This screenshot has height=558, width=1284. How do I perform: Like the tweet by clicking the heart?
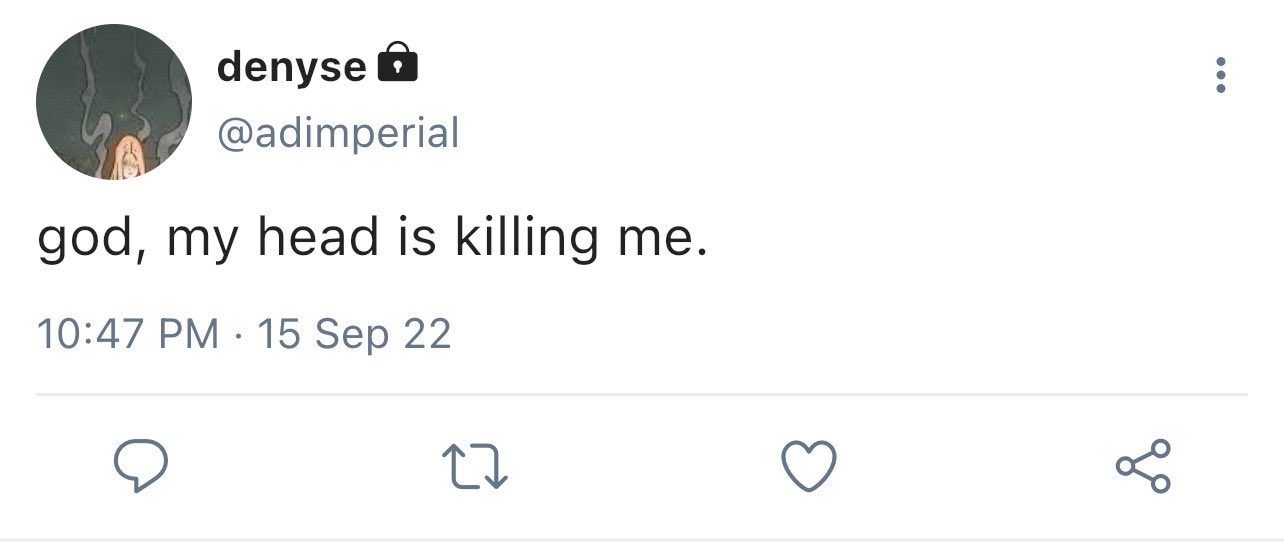pos(807,467)
